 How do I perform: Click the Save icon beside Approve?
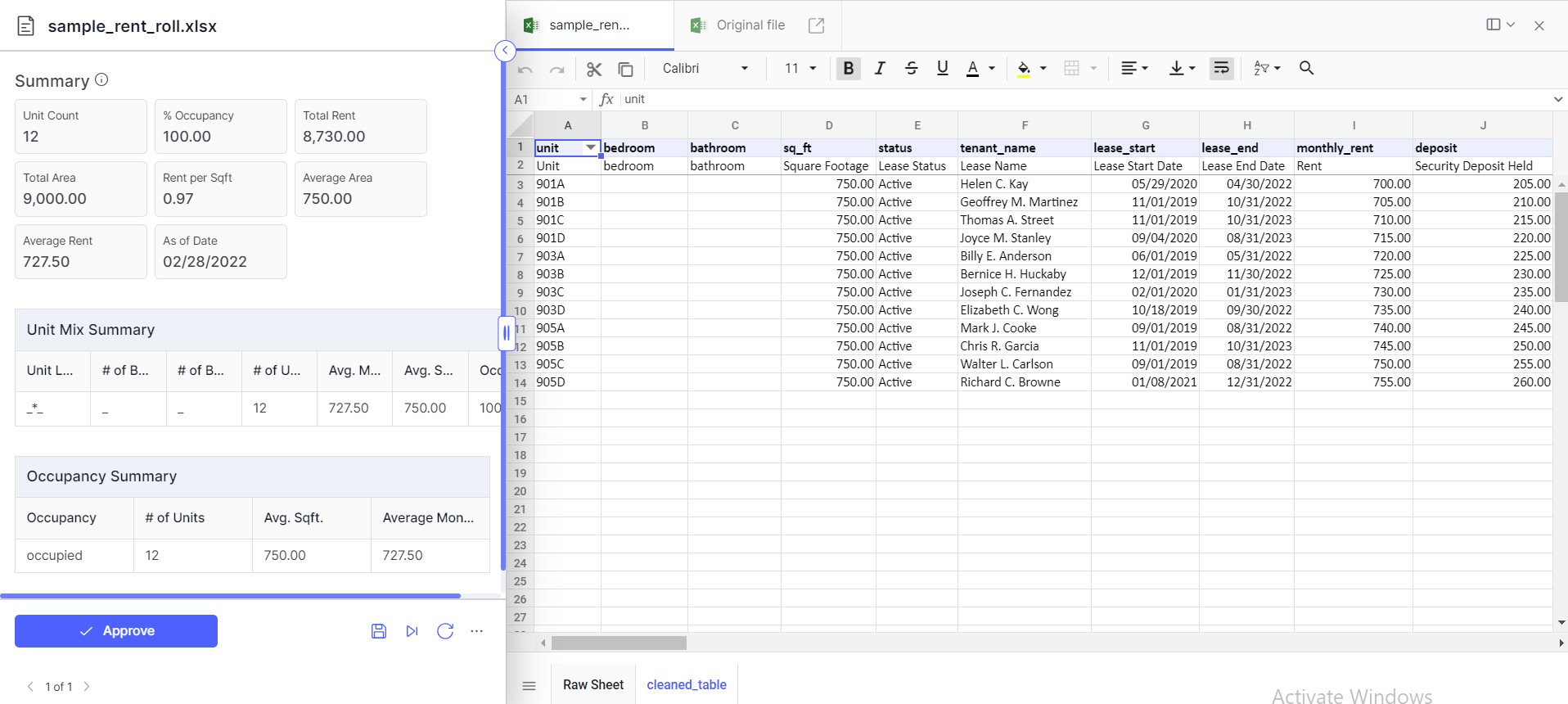pyautogui.click(x=378, y=631)
